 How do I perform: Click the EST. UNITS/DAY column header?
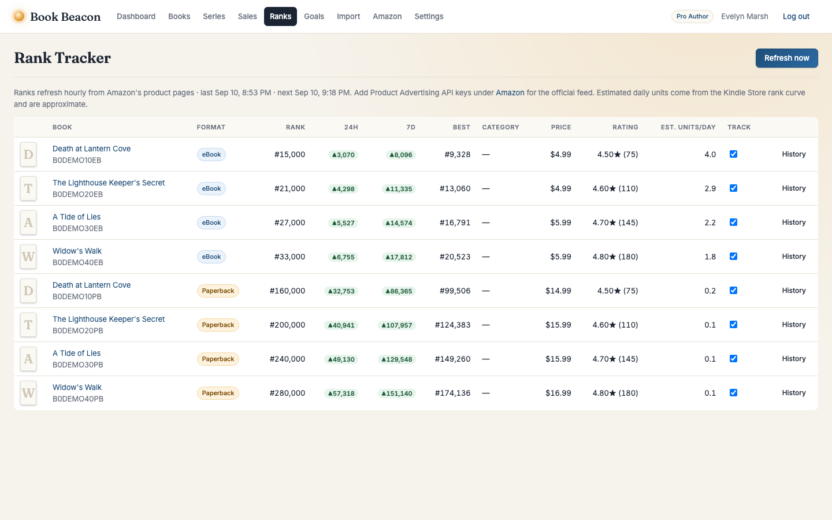coord(688,127)
